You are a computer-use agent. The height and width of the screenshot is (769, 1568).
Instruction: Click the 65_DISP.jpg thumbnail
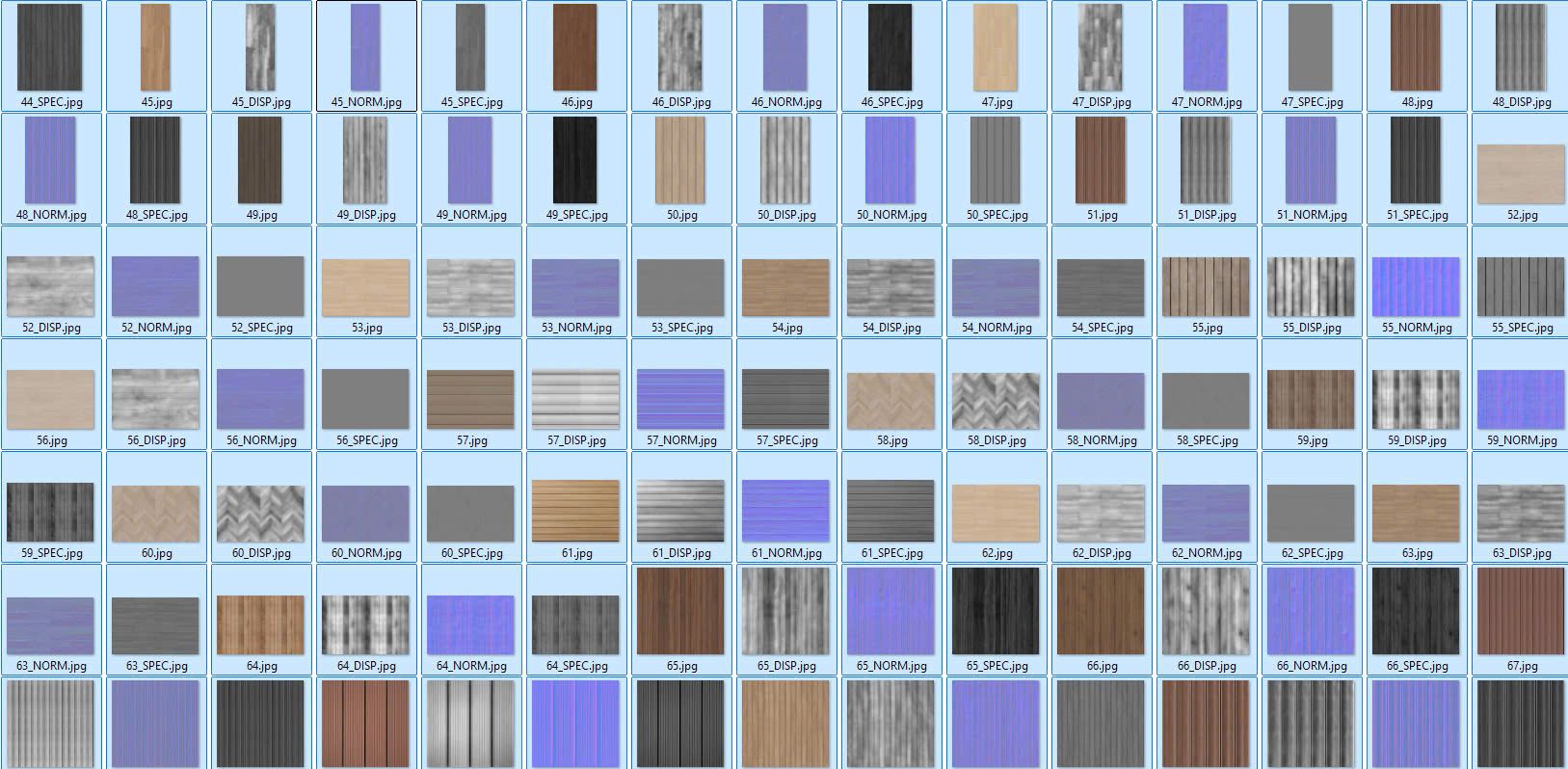click(786, 611)
